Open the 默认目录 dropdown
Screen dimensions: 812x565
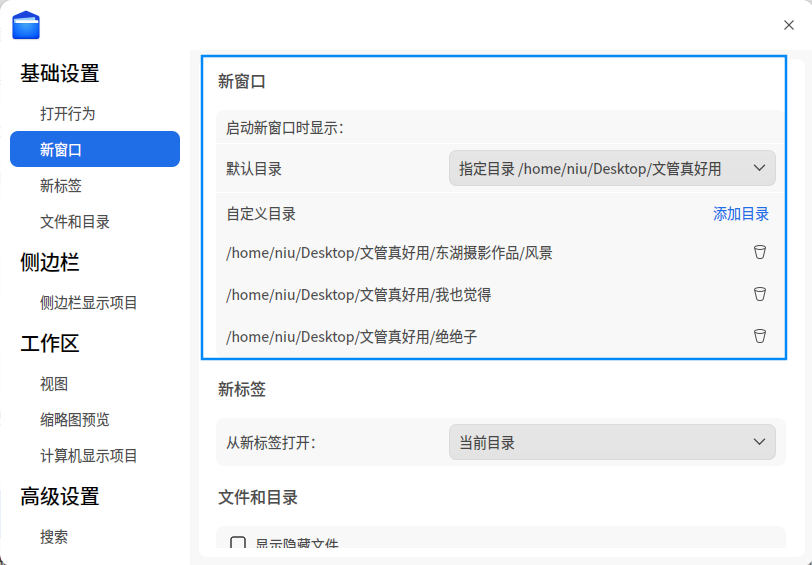(611, 169)
